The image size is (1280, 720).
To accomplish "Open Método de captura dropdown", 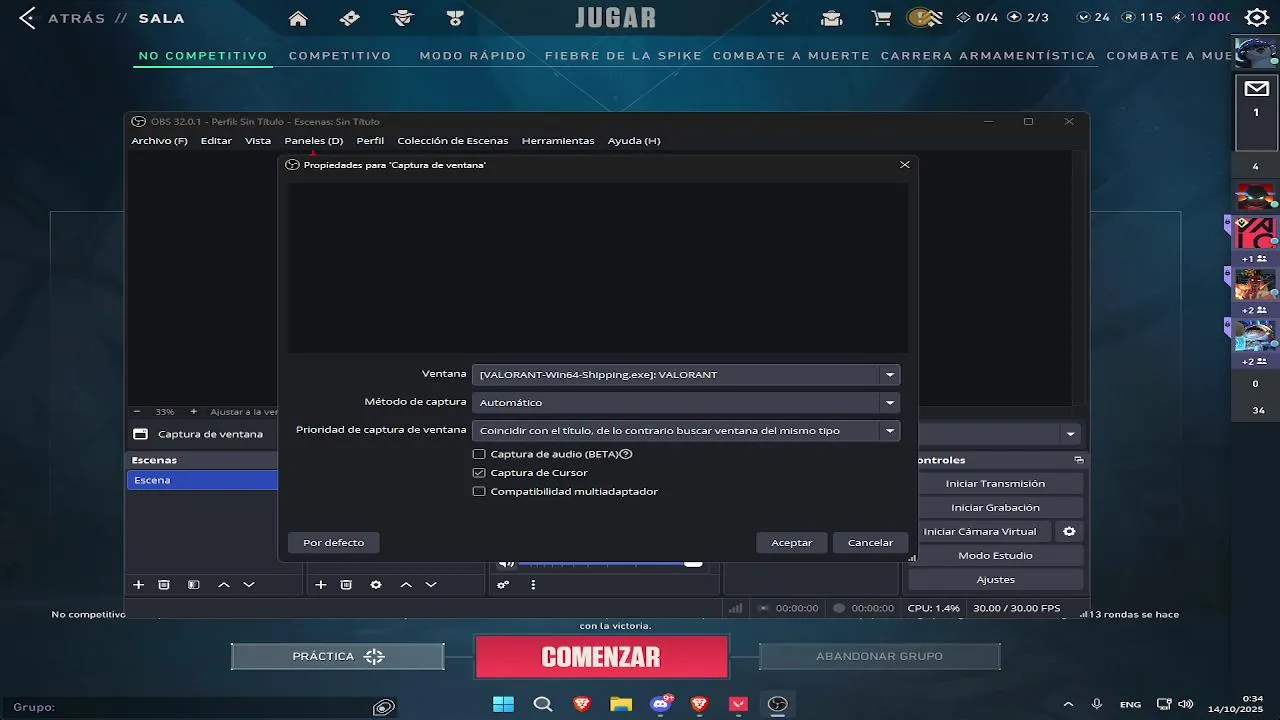I will coord(685,402).
